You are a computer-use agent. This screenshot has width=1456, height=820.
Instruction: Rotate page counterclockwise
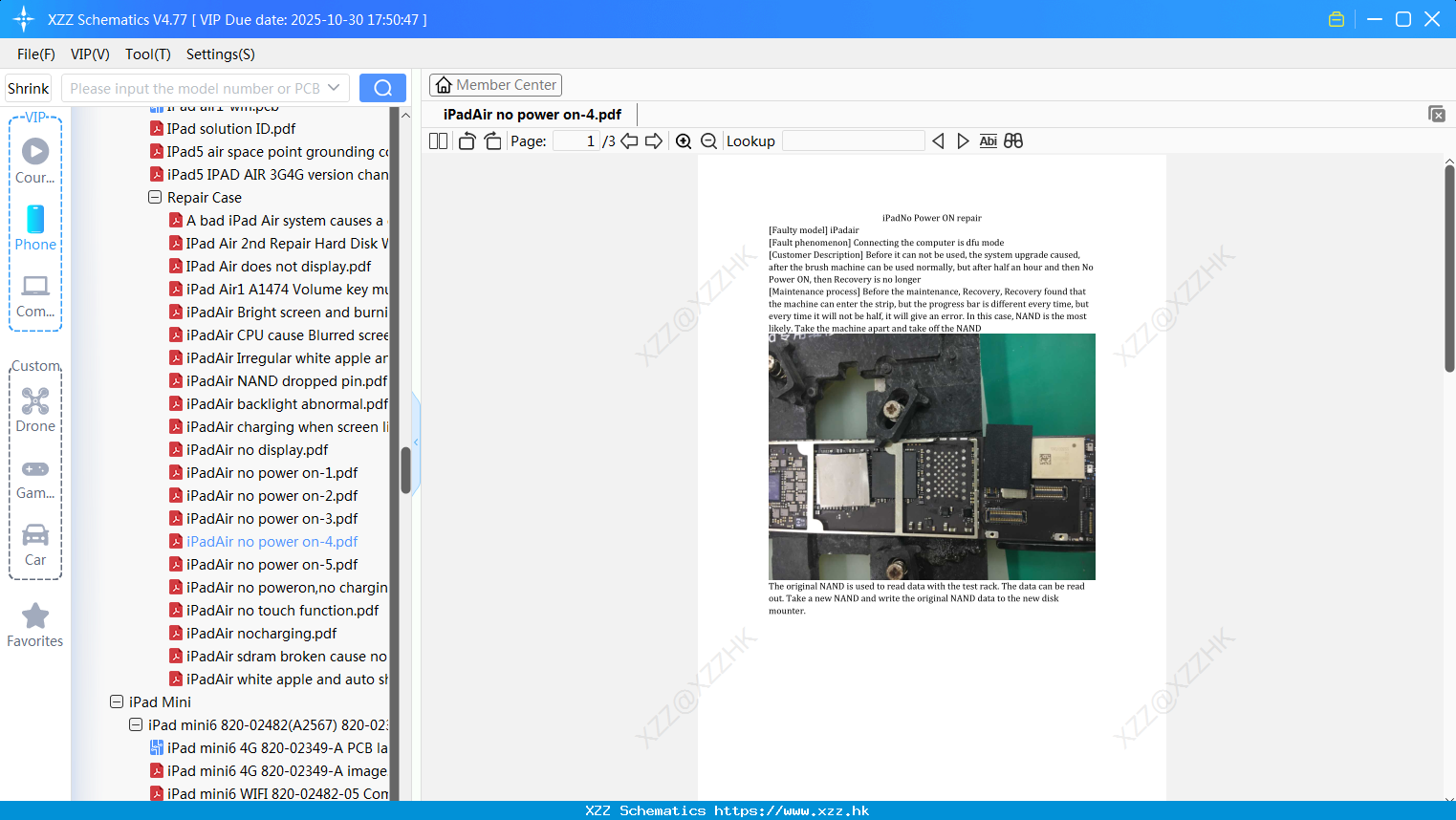point(467,141)
